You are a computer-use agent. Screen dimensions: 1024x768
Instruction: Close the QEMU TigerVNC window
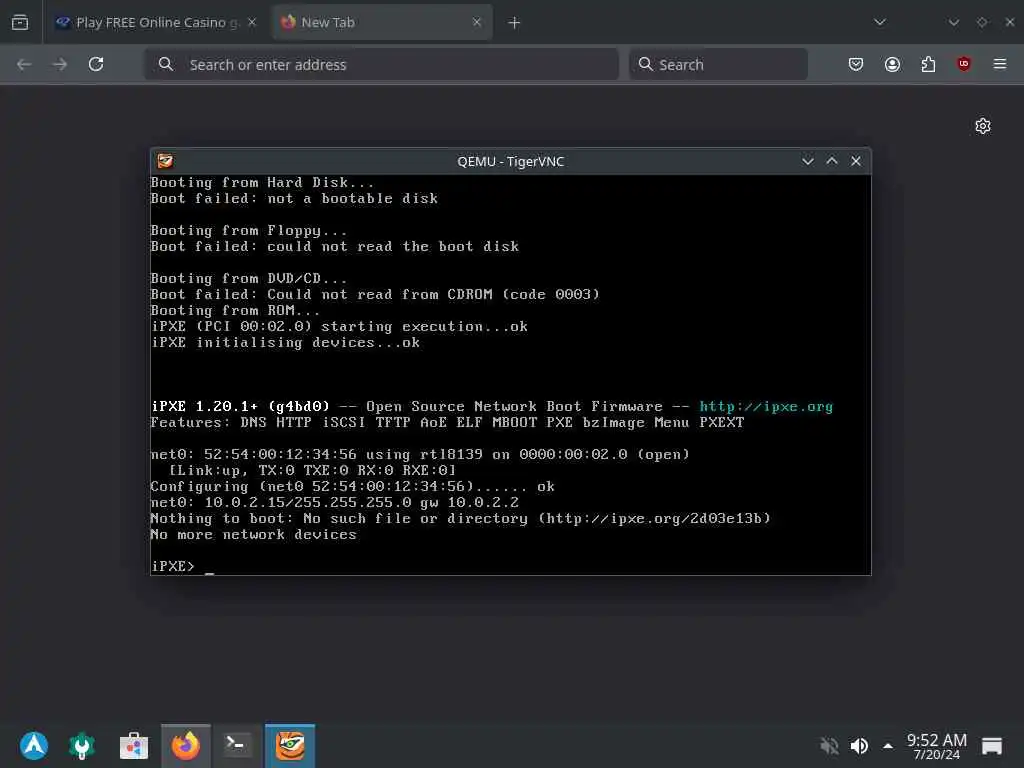pyautogui.click(x=856, y=161)
